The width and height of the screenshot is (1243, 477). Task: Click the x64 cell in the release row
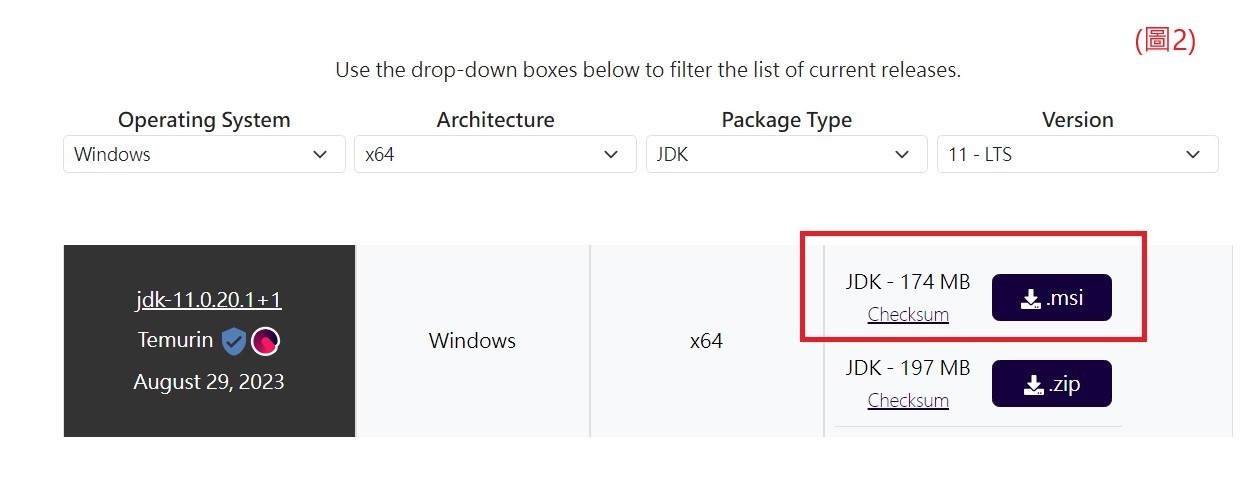tap(706, 341)
